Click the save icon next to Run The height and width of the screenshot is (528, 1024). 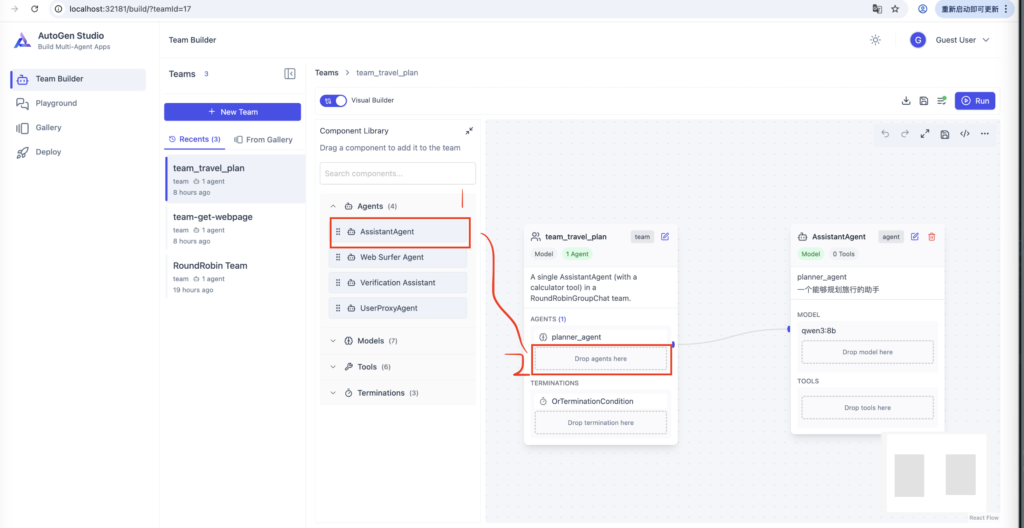click(923, 101)
